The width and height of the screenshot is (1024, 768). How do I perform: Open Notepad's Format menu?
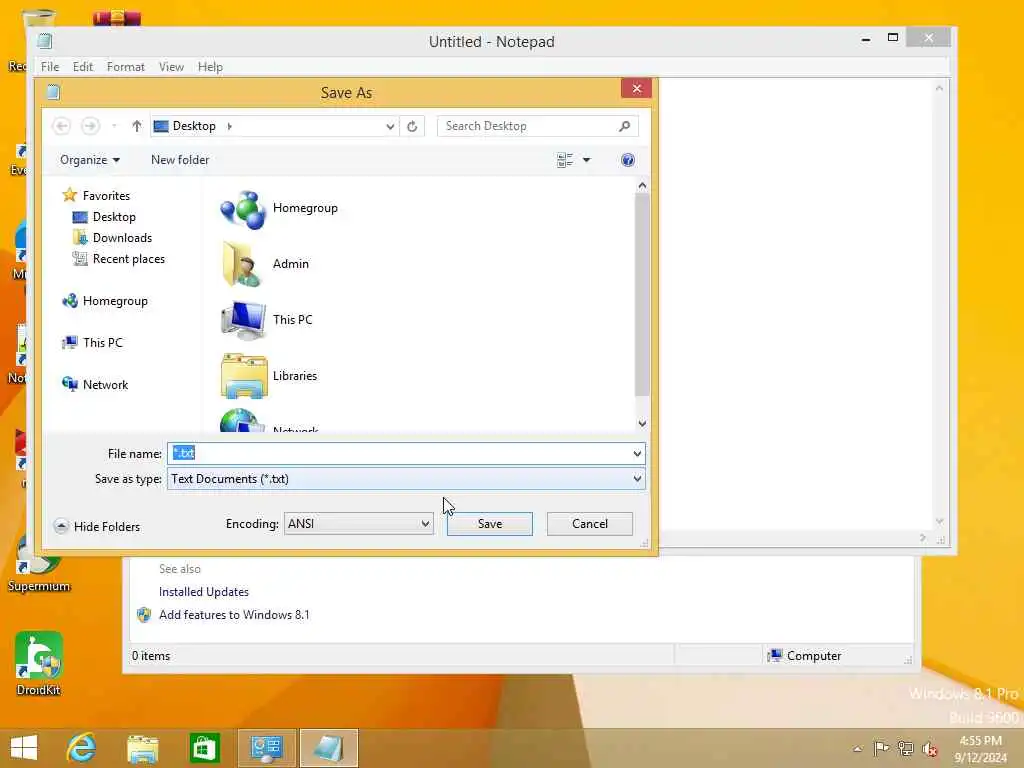125,67
